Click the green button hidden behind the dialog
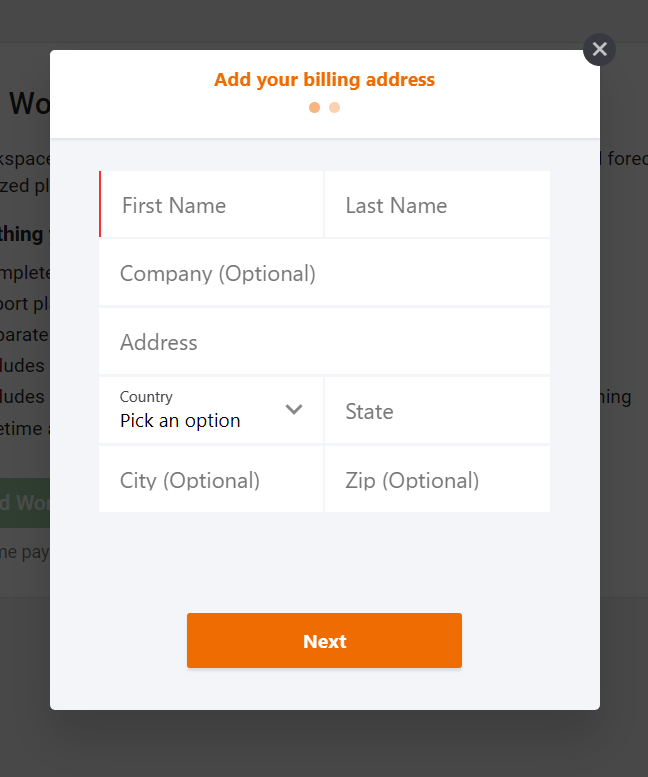Viewport: 648px width, 777px height. pyautogui.click(x=25, y=503)
